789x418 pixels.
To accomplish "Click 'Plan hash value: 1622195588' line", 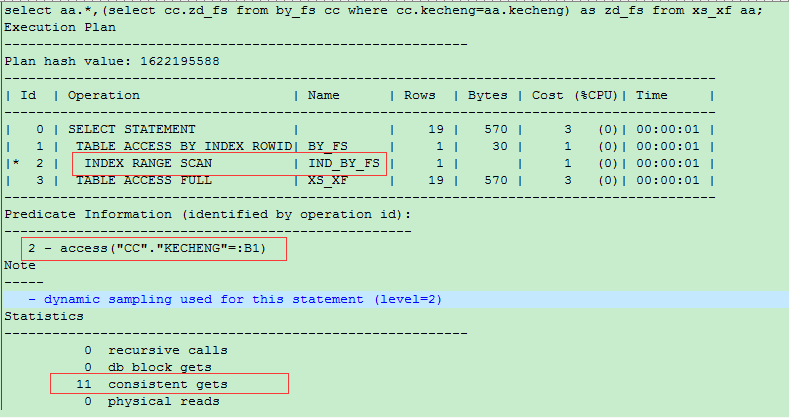I will pyautogui.click(x=112, y=61).
